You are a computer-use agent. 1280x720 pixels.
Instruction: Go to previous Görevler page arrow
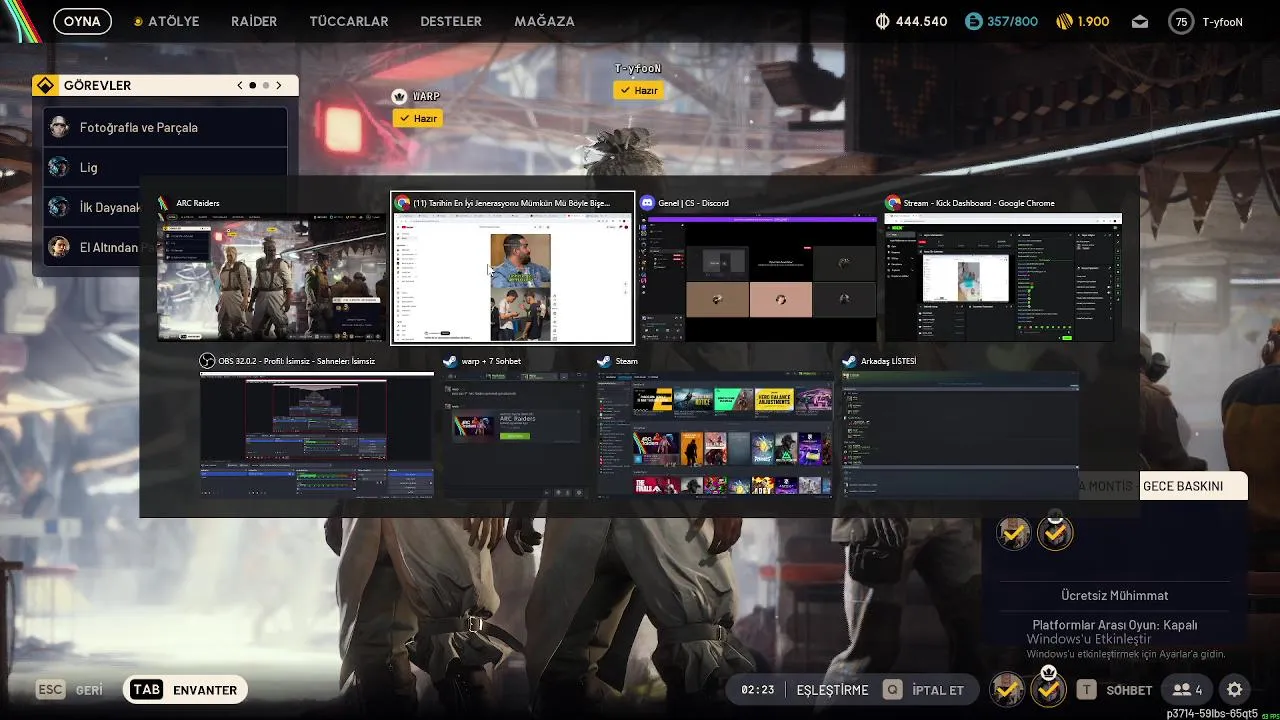(x=240, y=86)
